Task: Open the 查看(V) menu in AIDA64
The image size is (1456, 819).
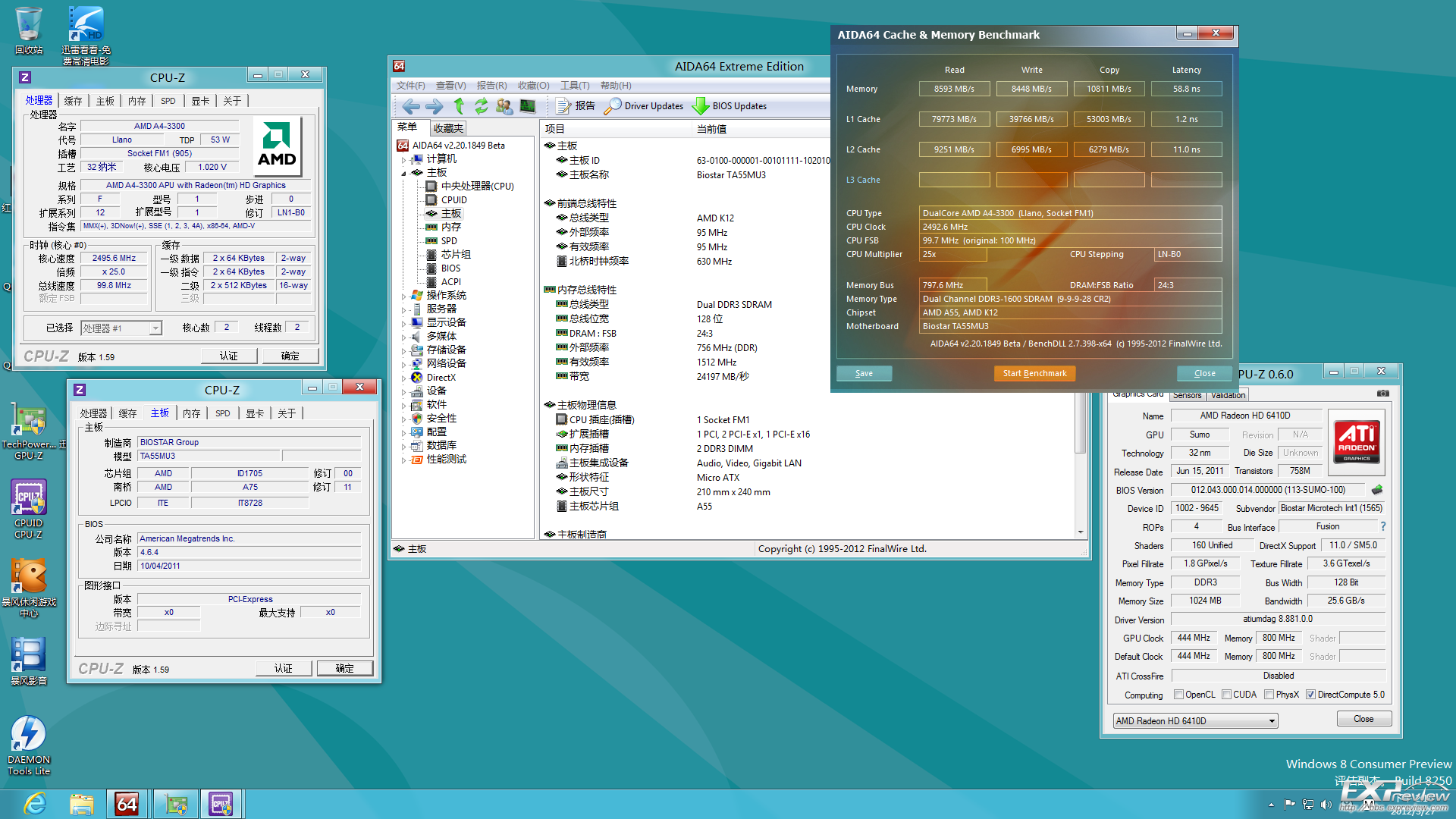Action: tap(451, 86)
